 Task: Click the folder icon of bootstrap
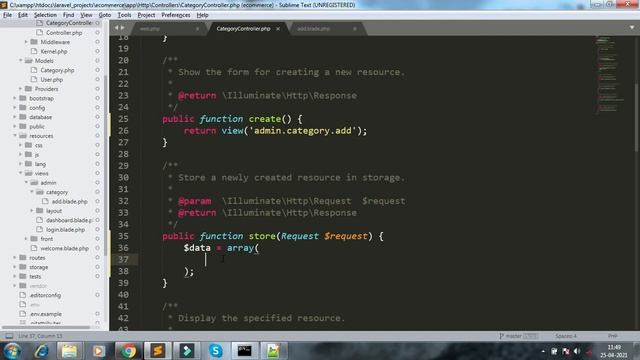pyautogui.click(x=23, y=98)
